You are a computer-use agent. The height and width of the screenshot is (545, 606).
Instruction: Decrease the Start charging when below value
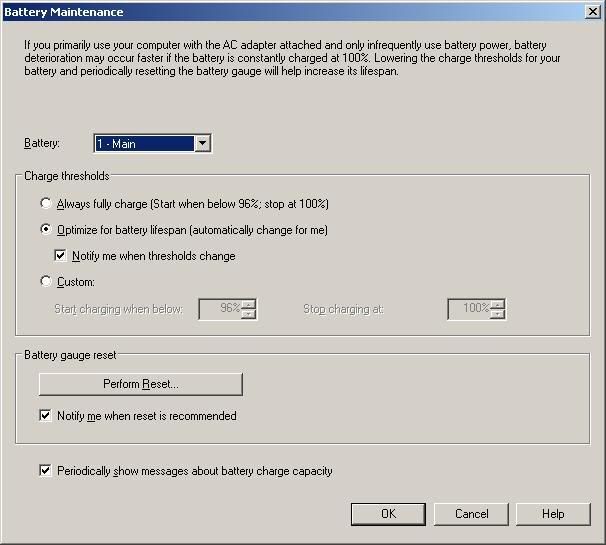249,314
